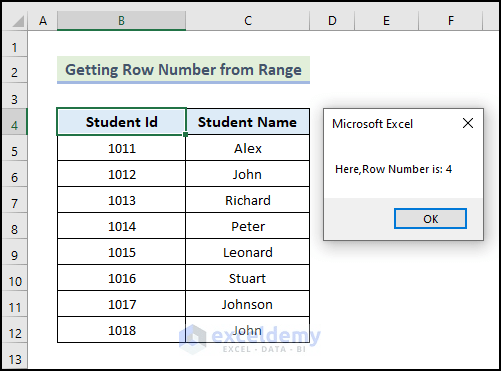Select the cell with name Johnson
The height and width of the screenshot is (371, 501).
click(x=247, y=304)
